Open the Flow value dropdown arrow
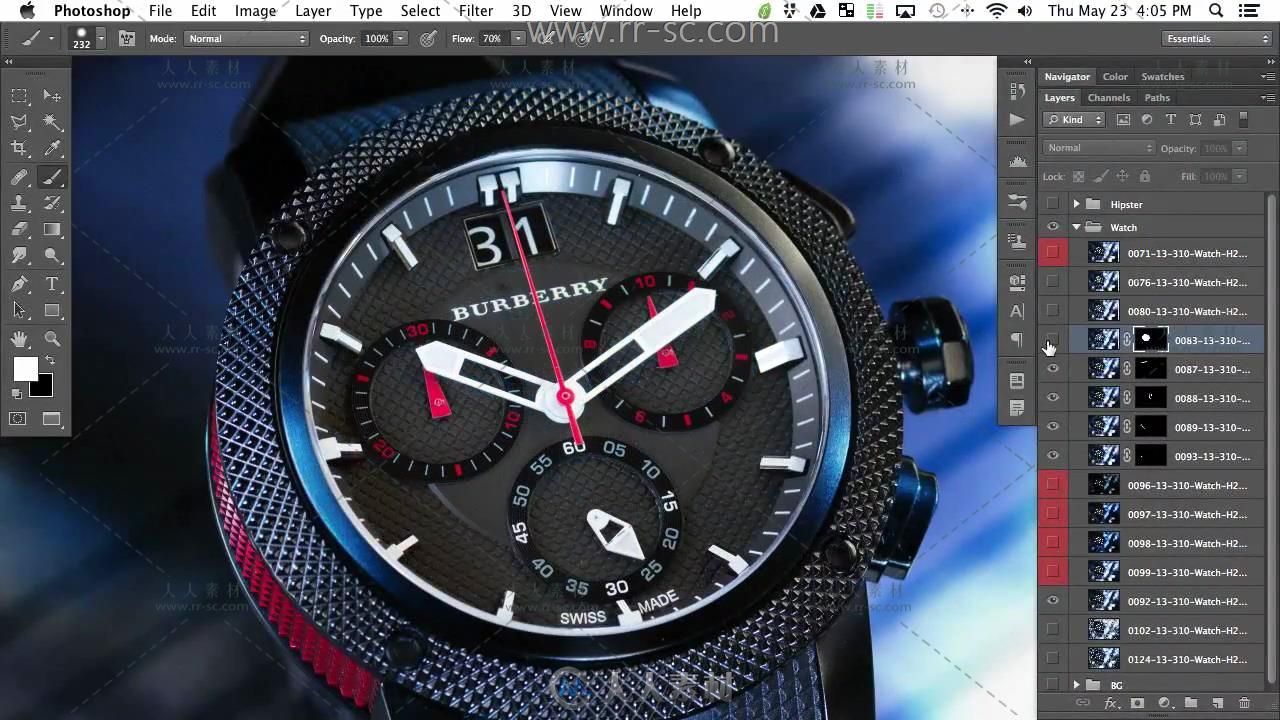The height and width of the screenshot is (720, 1280). (x=518, y=38)
